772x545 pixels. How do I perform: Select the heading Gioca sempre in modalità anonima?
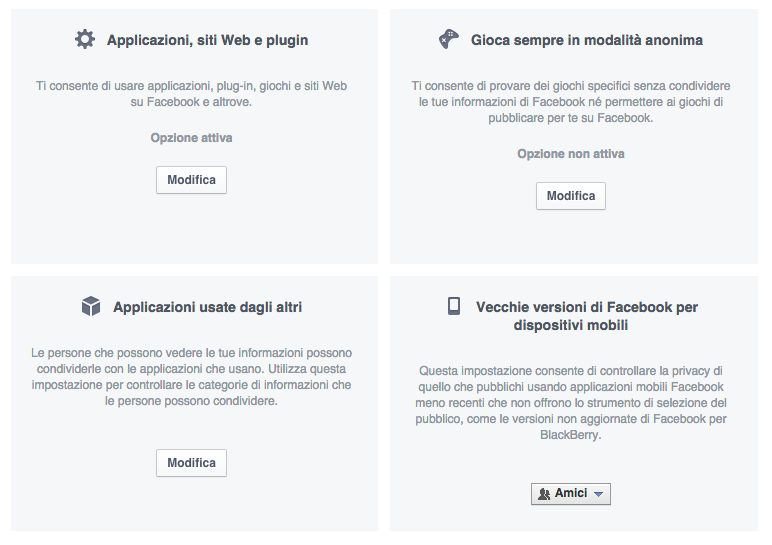pyautogui.click(x=587, y=41)
